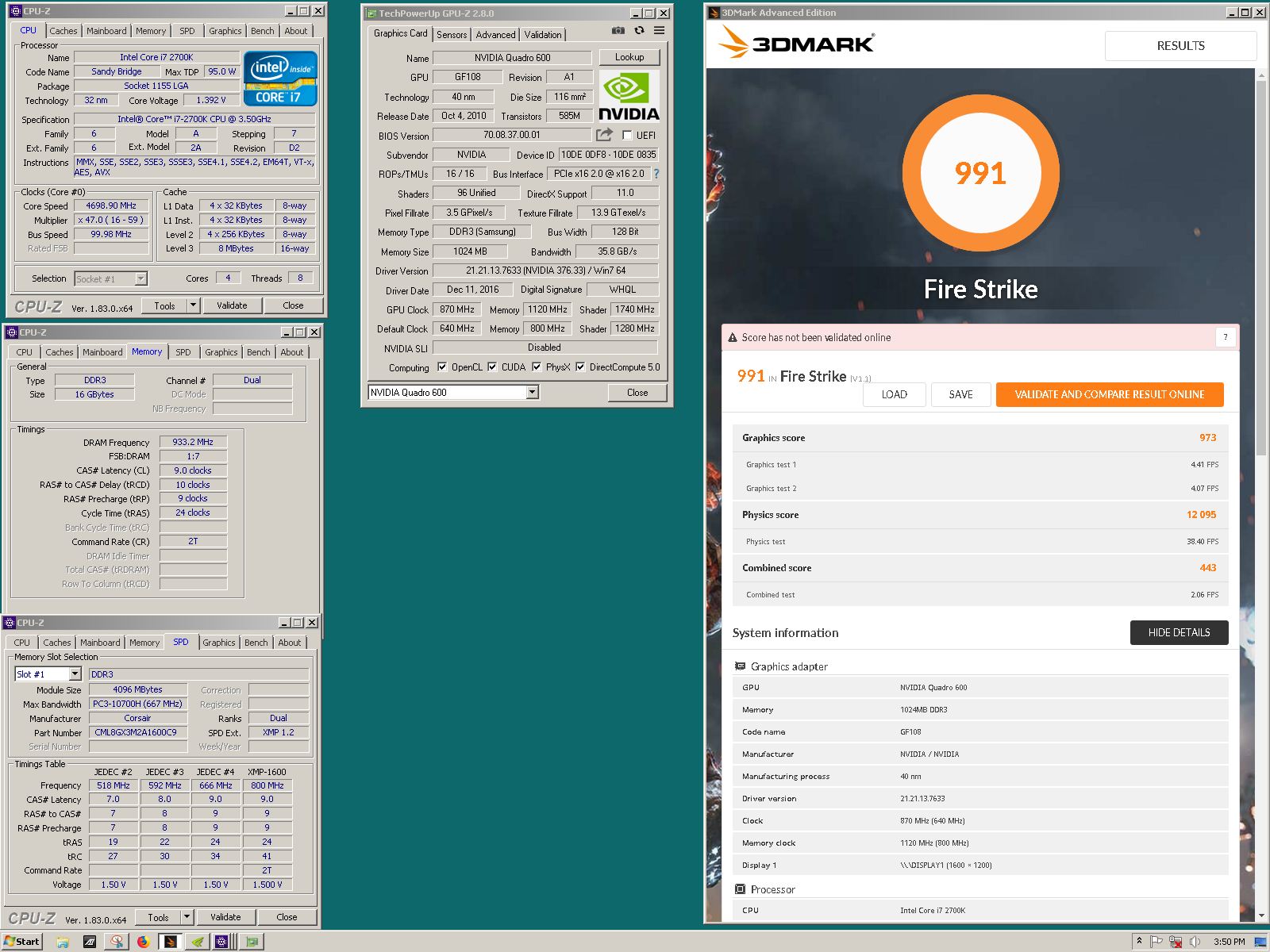Click the 3DMark scrollbar down arrow

tap(1261, 916)
